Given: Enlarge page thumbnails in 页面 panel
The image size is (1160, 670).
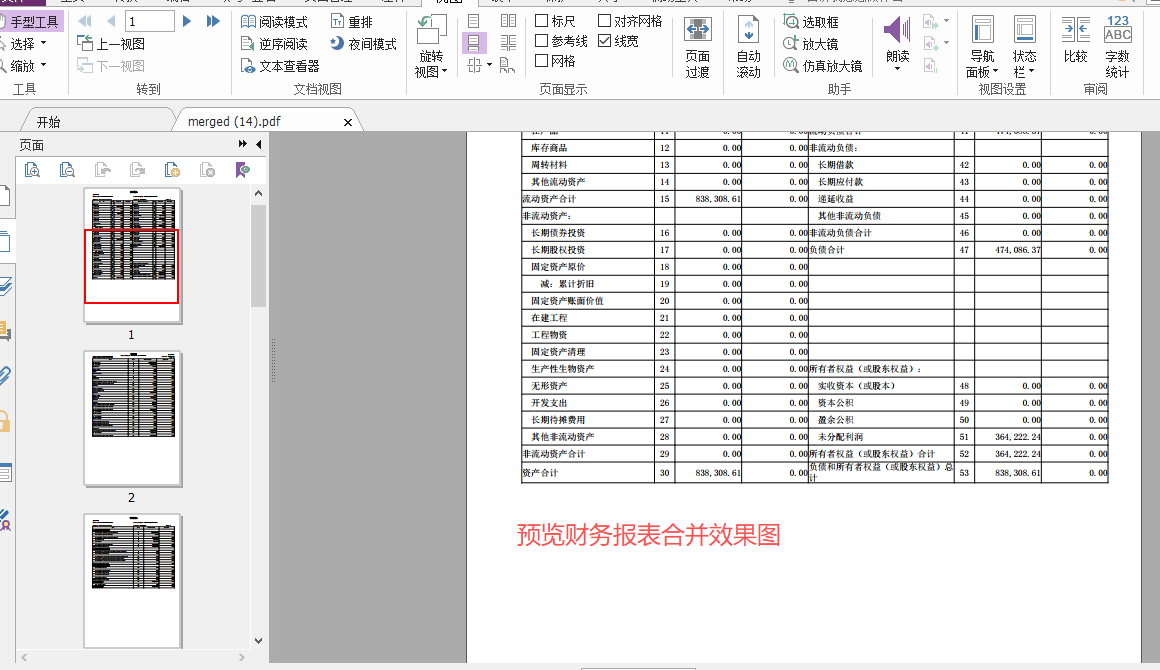Looking at the screenshot, I should 33,170.
